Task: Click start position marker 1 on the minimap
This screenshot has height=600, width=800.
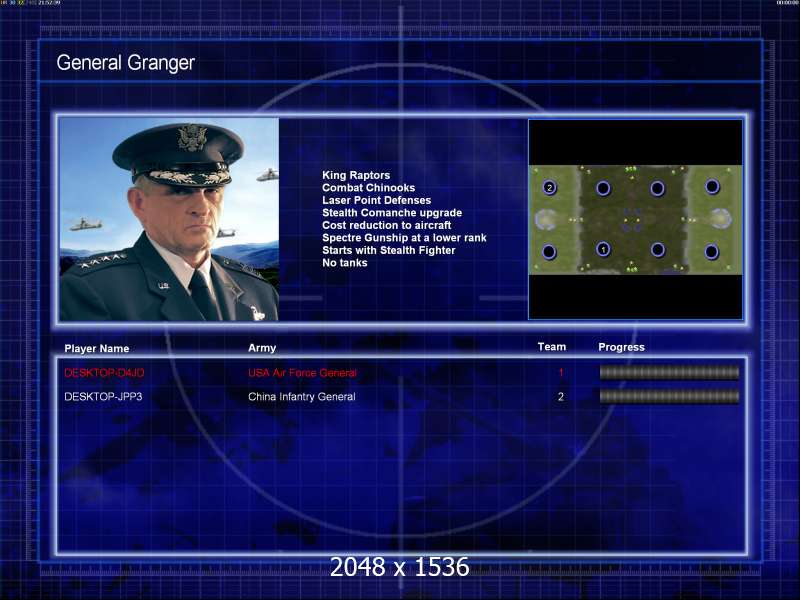Action: (x=603, y=249)
